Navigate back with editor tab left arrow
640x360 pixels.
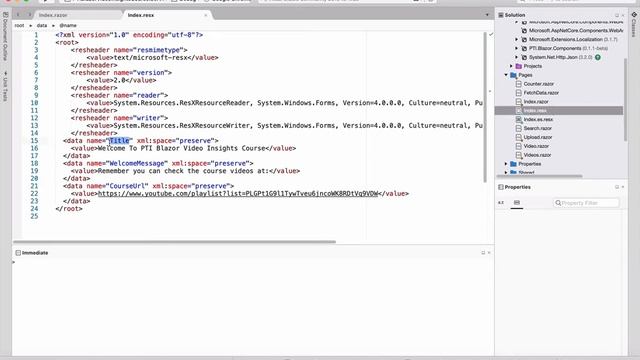[18, 15]
